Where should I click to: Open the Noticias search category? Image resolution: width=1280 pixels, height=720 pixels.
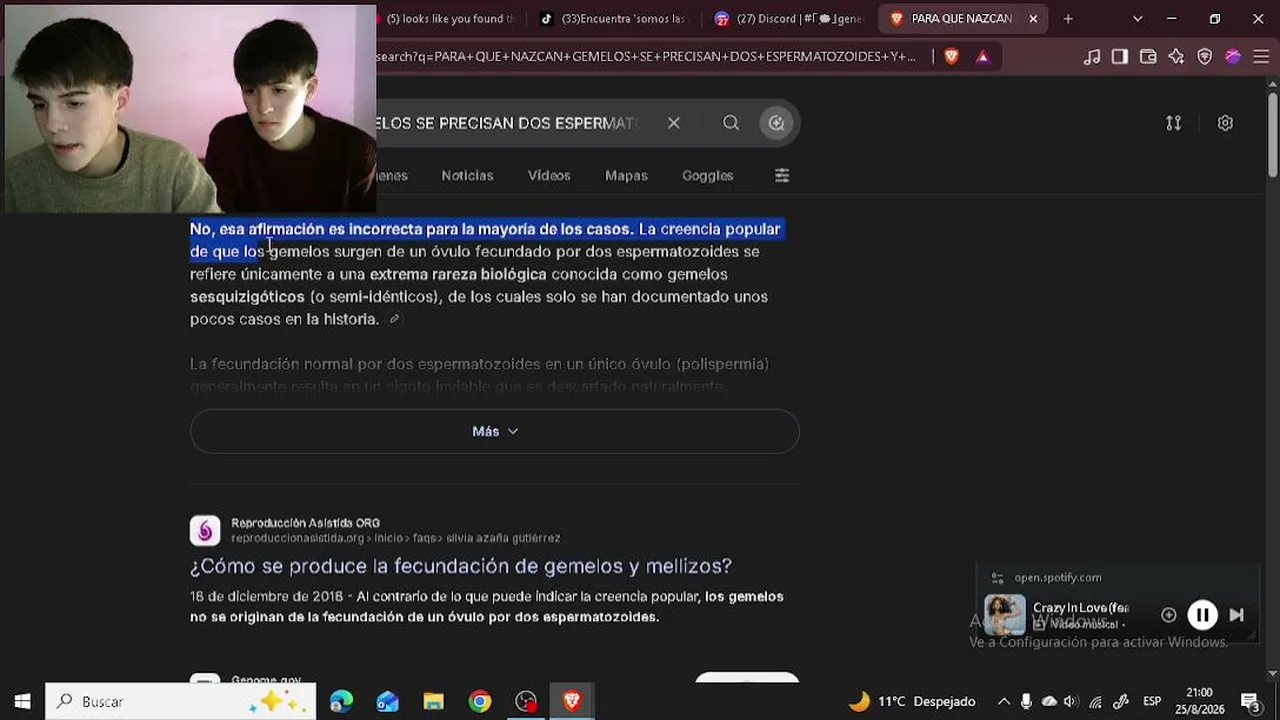point(467,175)
